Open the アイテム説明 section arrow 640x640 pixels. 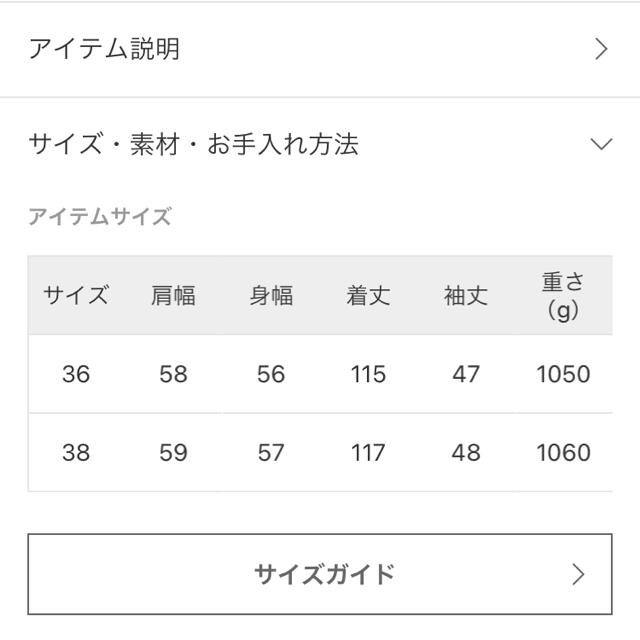point(601,49)
